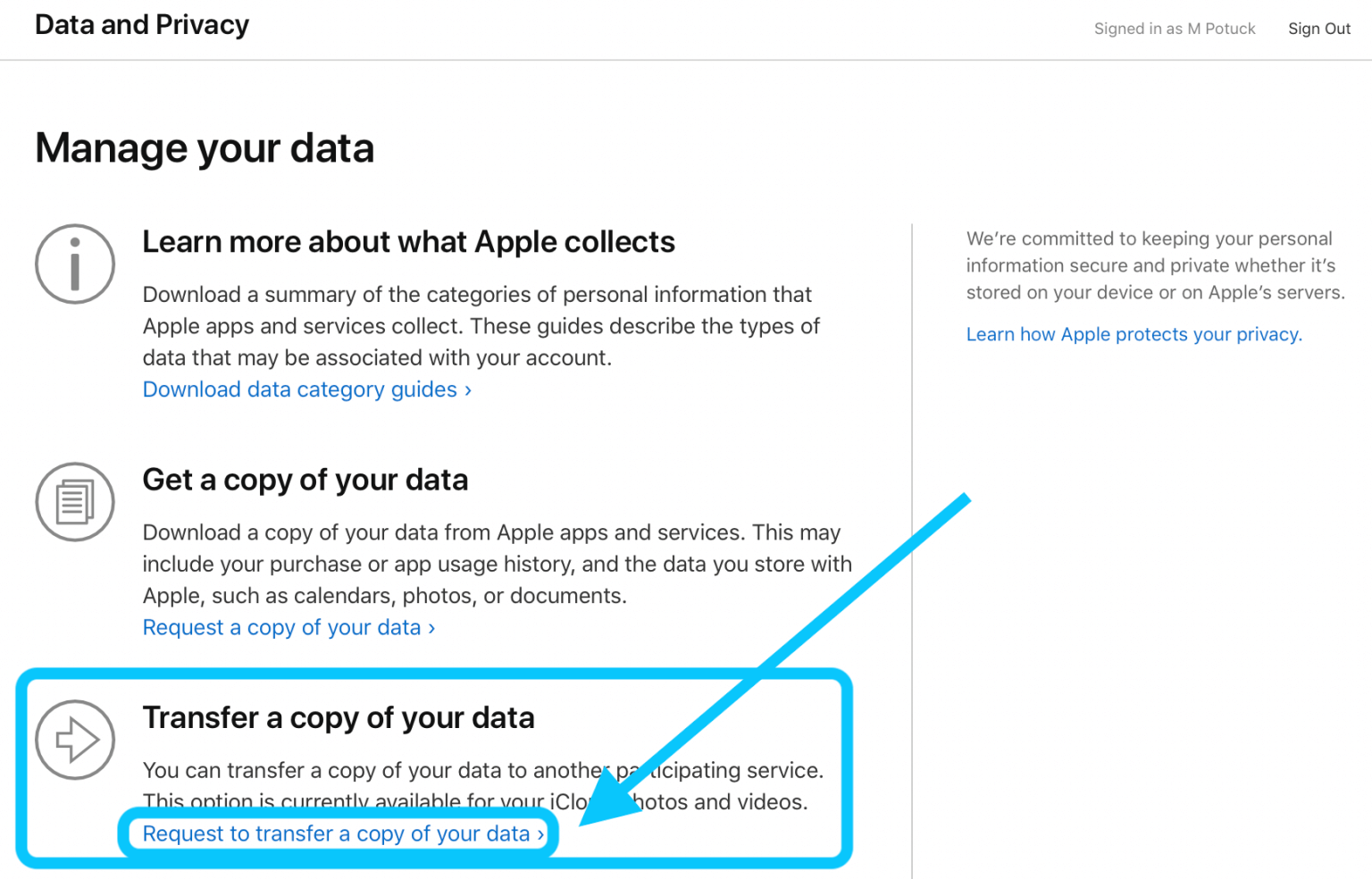Click 'Transfer a copy of your data' heading
This screenshot has height=879, width=1372.
(339, 717)
